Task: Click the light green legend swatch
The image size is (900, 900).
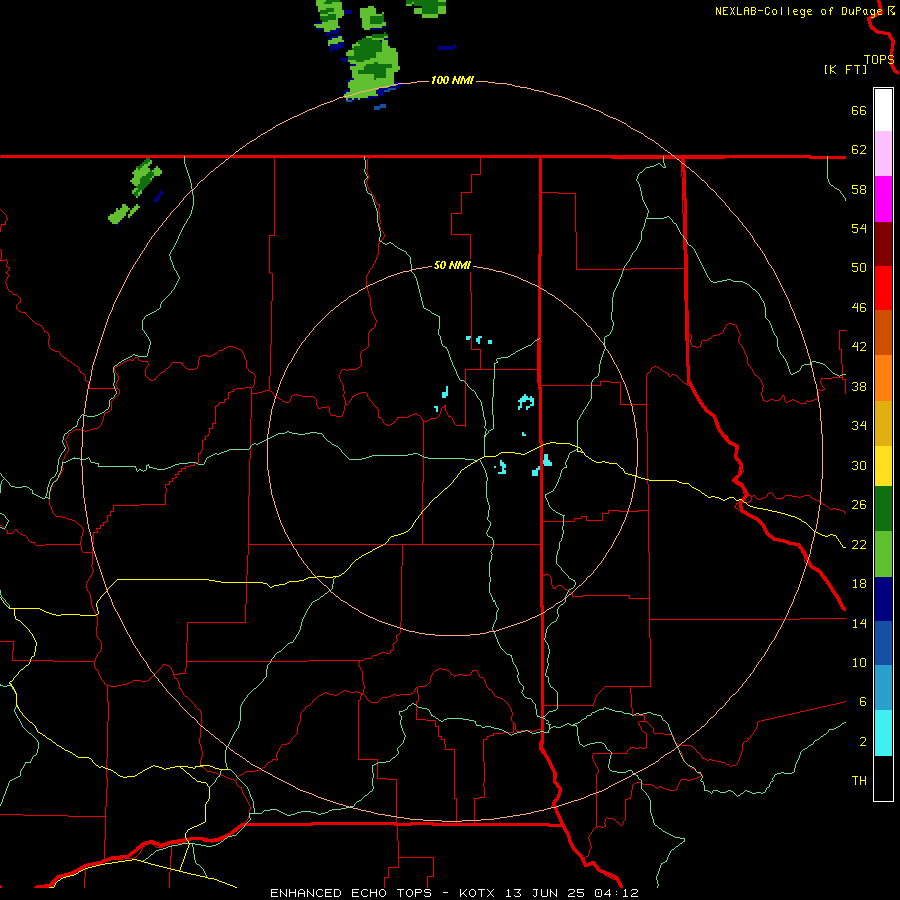Action: (883, 554)
